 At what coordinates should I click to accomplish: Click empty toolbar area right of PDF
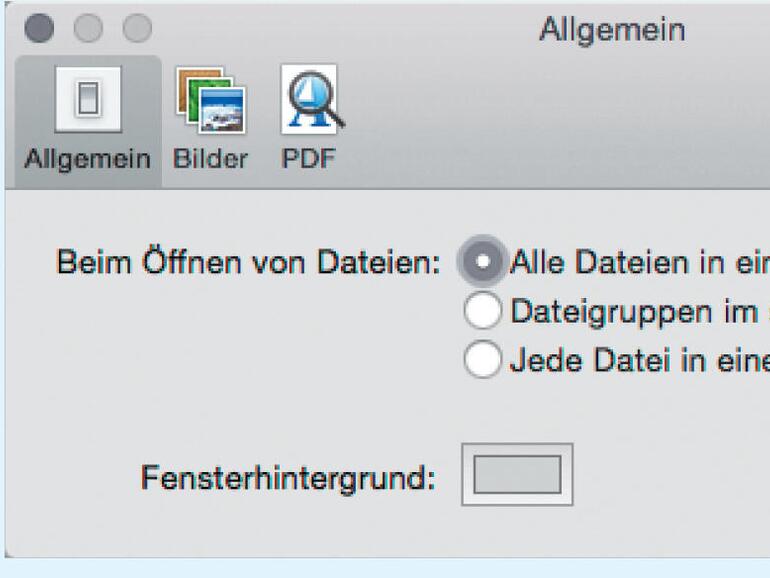(550, 120)
